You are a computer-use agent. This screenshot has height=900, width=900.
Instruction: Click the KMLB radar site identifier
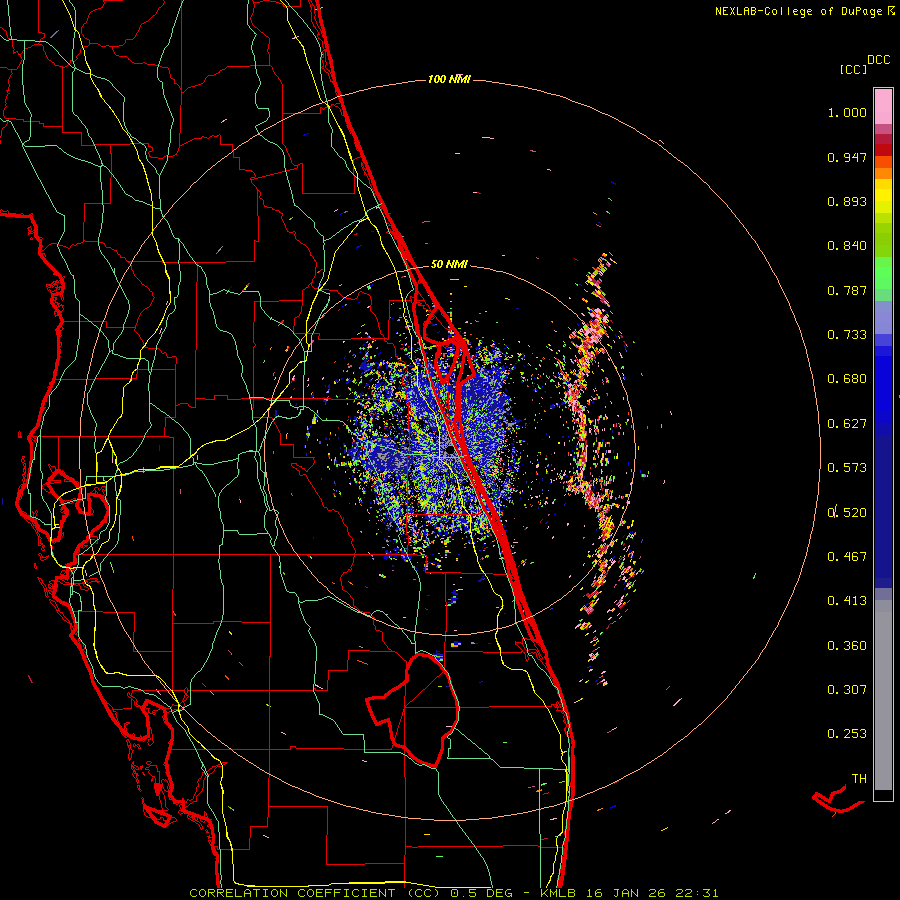click(x=557, y=893)
